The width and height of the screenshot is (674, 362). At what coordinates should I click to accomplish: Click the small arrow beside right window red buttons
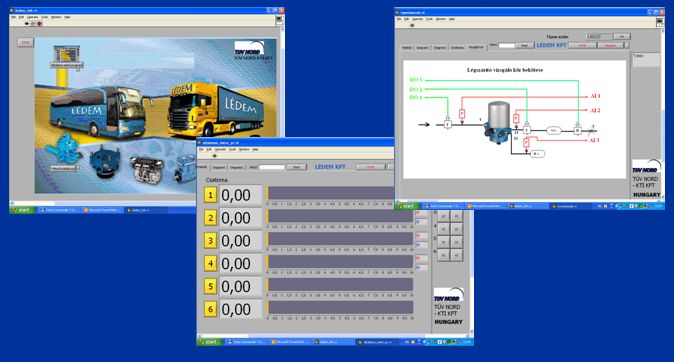[627, 45]
